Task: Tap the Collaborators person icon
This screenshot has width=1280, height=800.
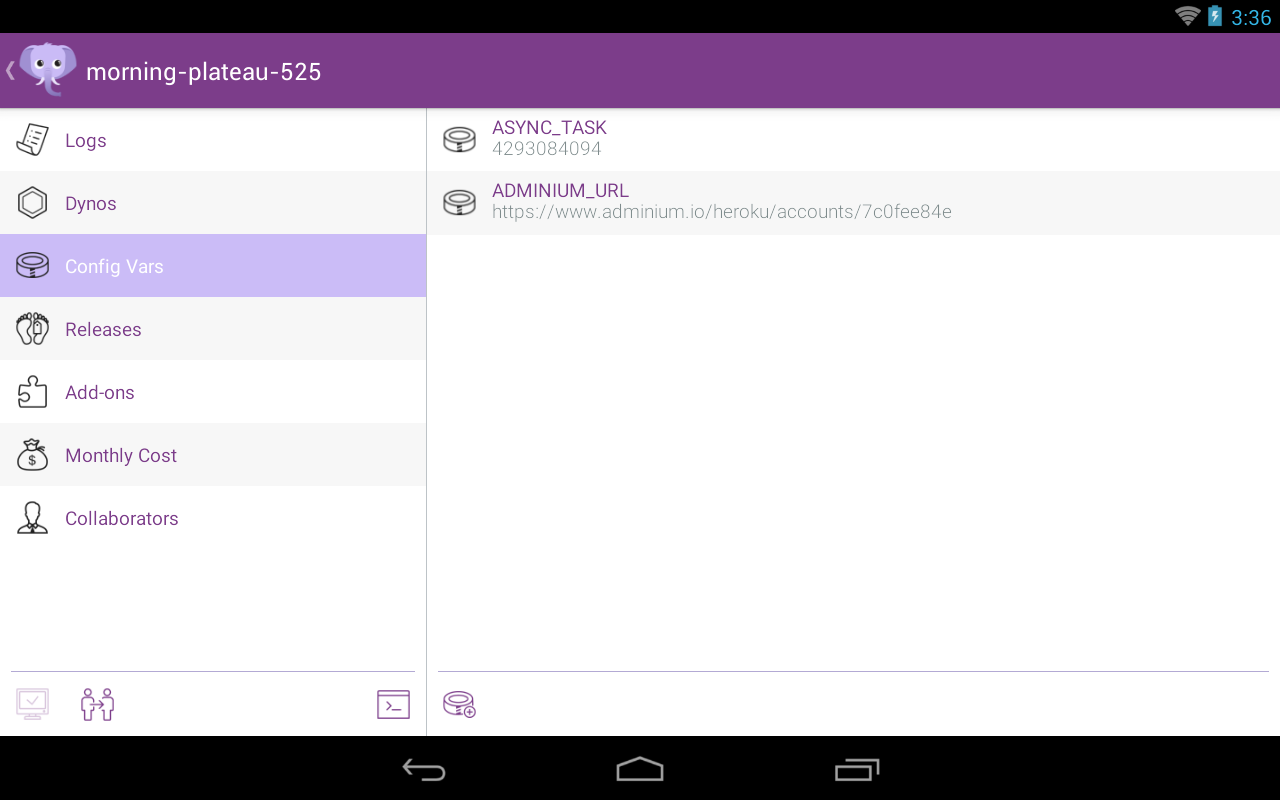Action: pos(32,518)
